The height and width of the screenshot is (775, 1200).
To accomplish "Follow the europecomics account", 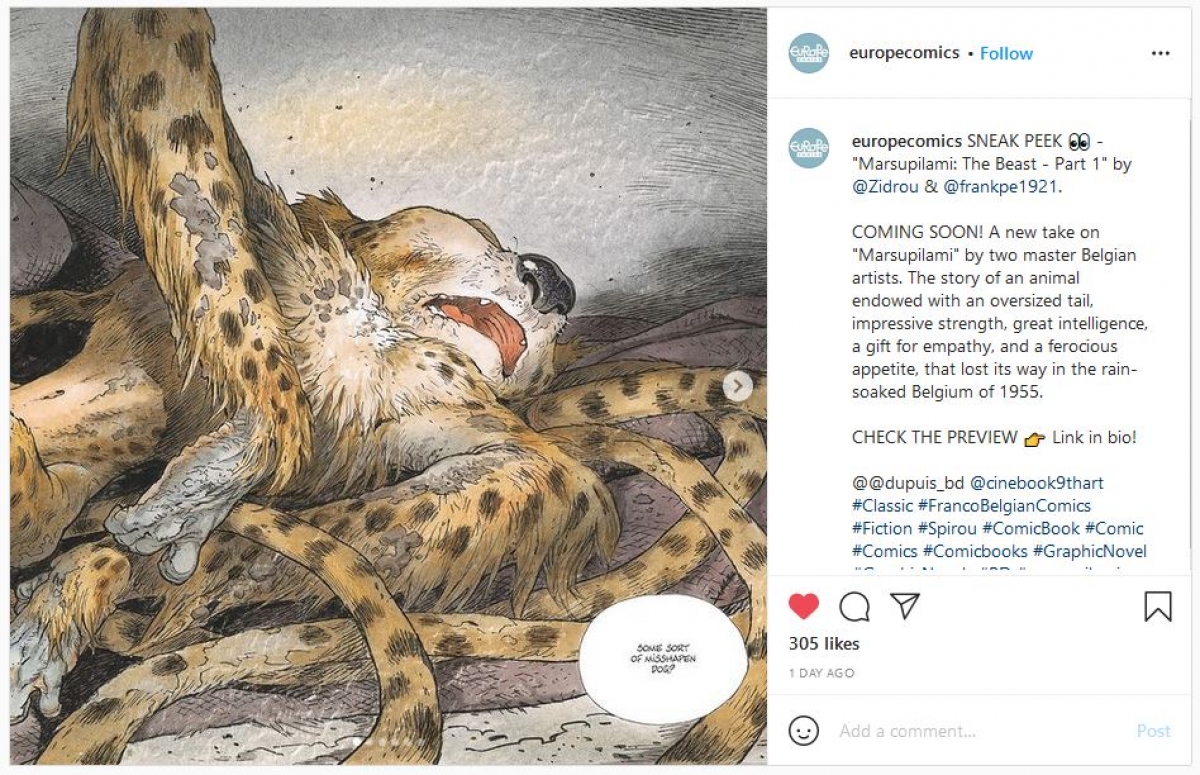I will click(1006, 54).
